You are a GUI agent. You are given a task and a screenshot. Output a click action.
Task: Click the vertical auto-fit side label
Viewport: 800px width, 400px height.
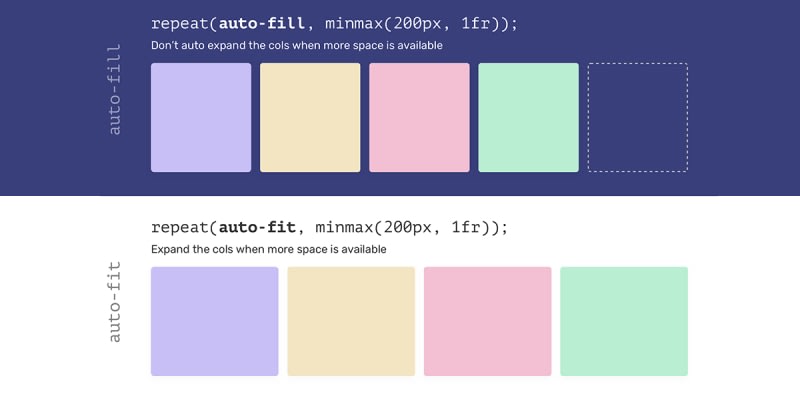pyautogui.click(x=114, y=301)
